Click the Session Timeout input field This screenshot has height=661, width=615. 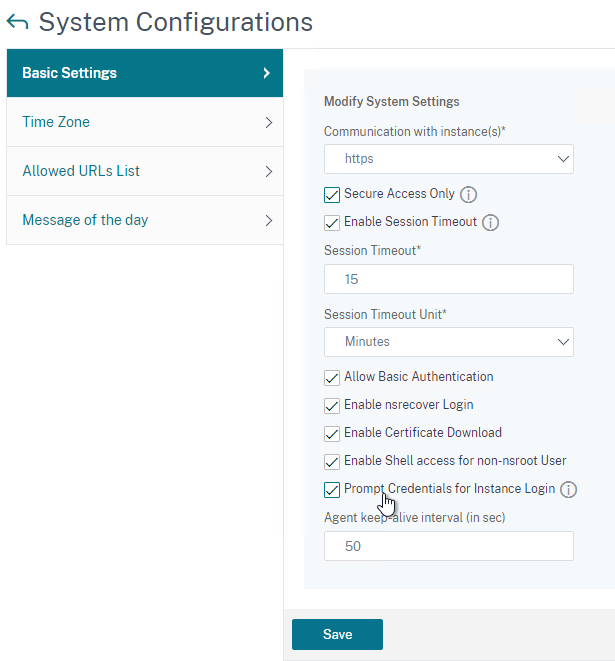tap(448, 279)
